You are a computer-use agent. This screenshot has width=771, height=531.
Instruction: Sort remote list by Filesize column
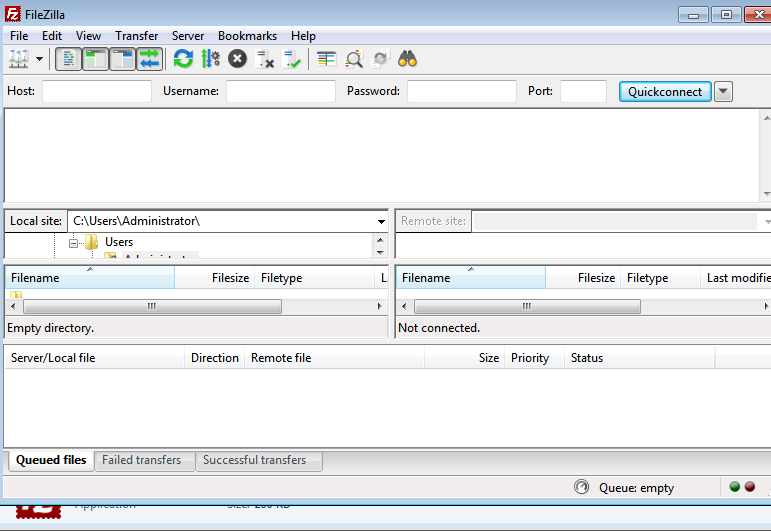(583, 278)
